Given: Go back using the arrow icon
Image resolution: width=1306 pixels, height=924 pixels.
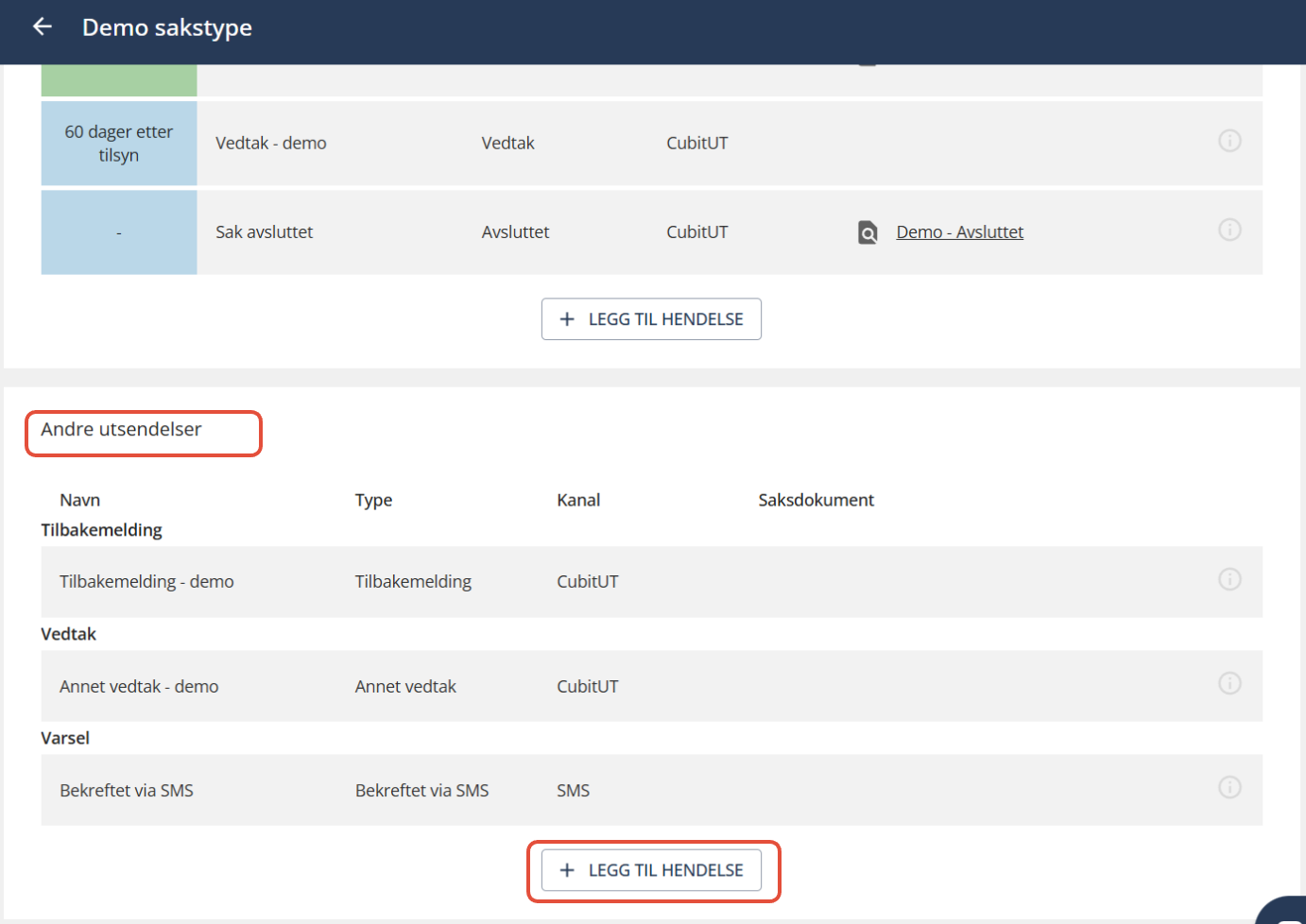Looking at the screenshot, I should 43,26.
